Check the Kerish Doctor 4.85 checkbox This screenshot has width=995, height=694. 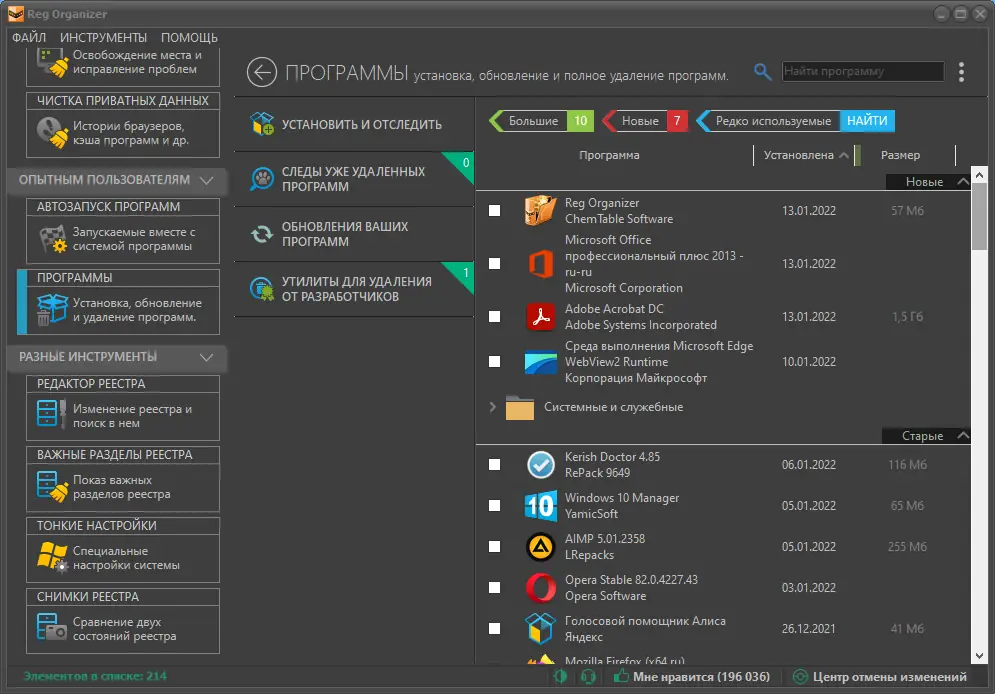click(x=494, y=465)
